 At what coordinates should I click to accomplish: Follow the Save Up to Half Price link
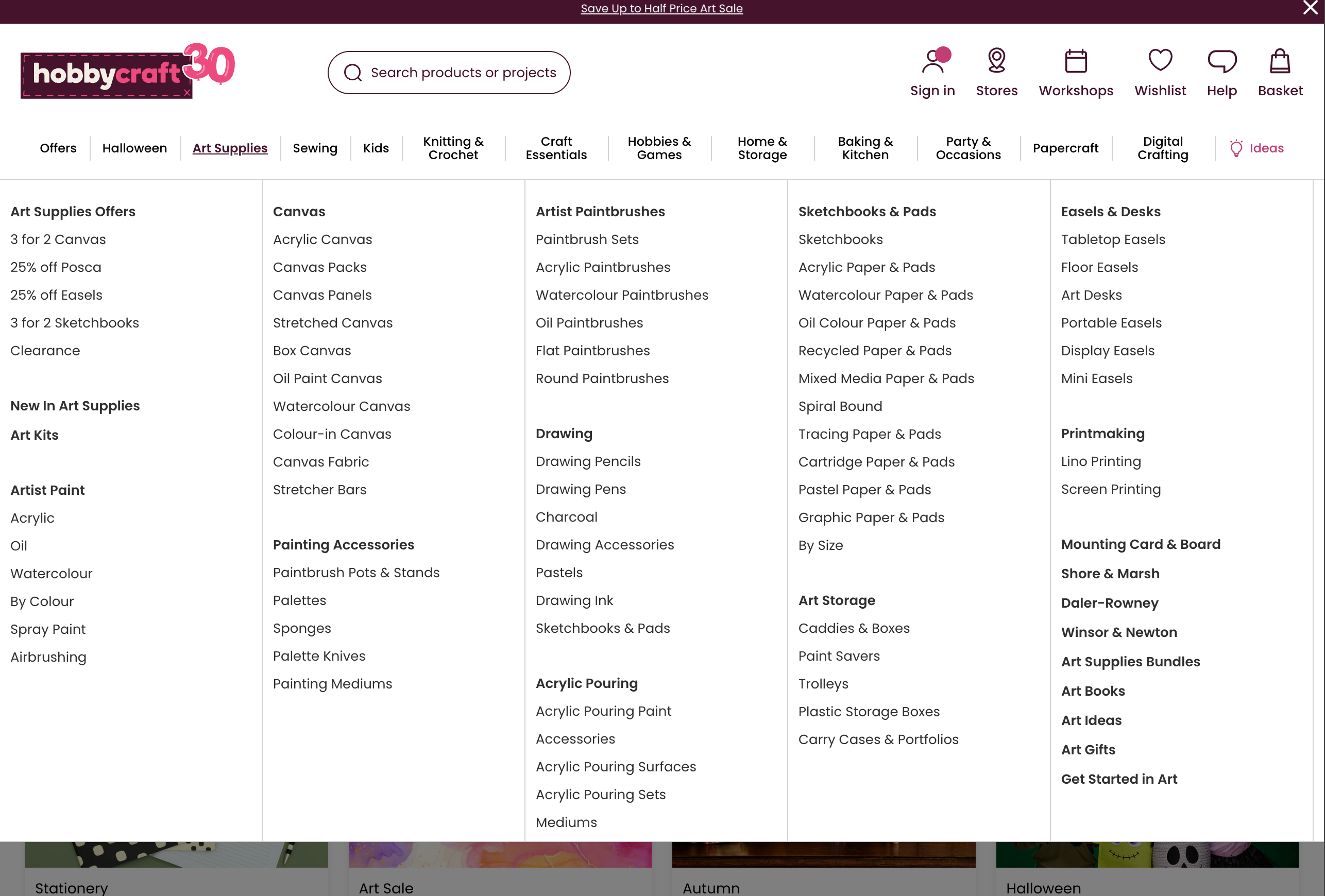tap(662, 8)
